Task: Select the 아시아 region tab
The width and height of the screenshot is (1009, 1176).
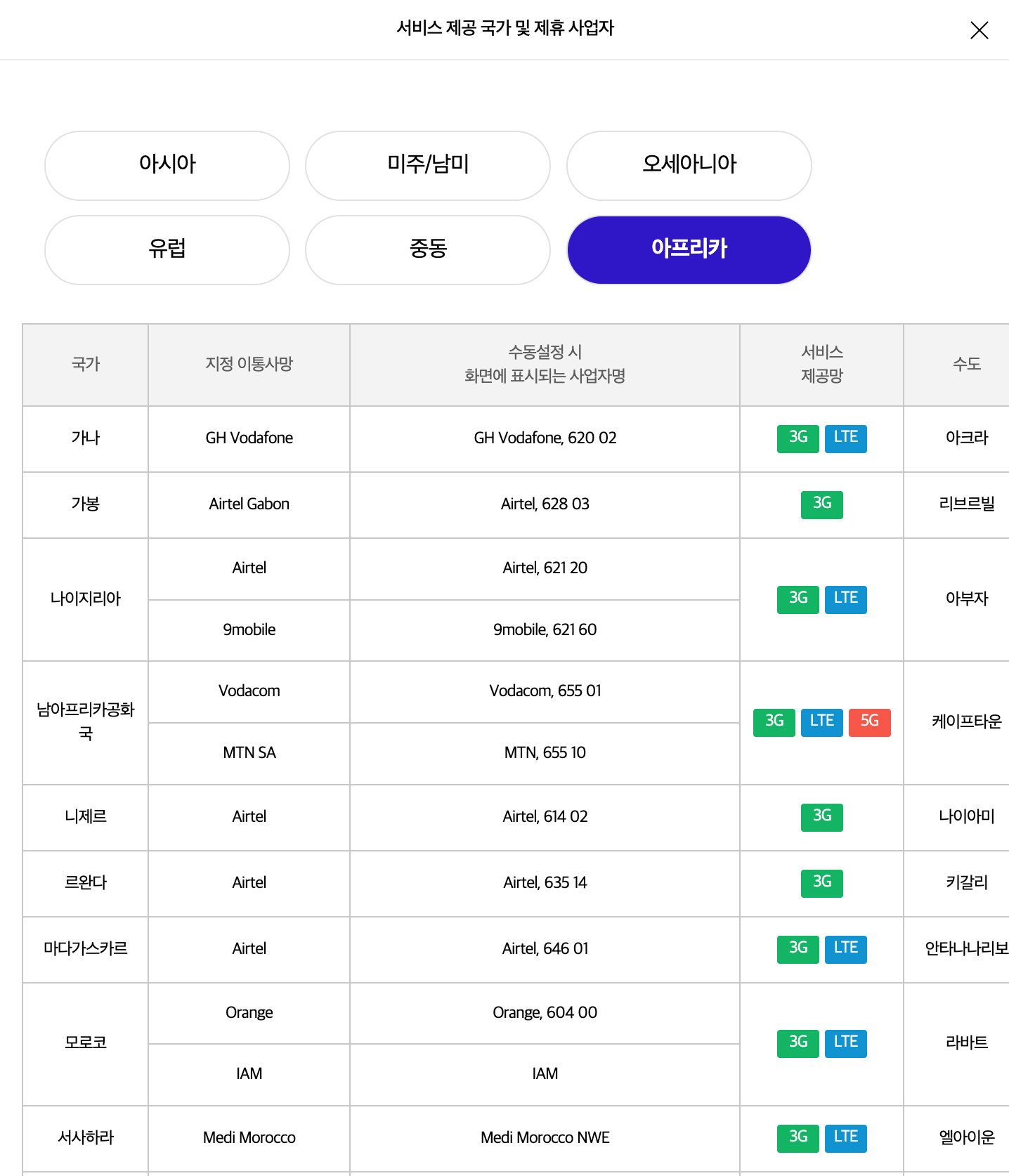Action: pyautogui.click(x=167, y=166)
